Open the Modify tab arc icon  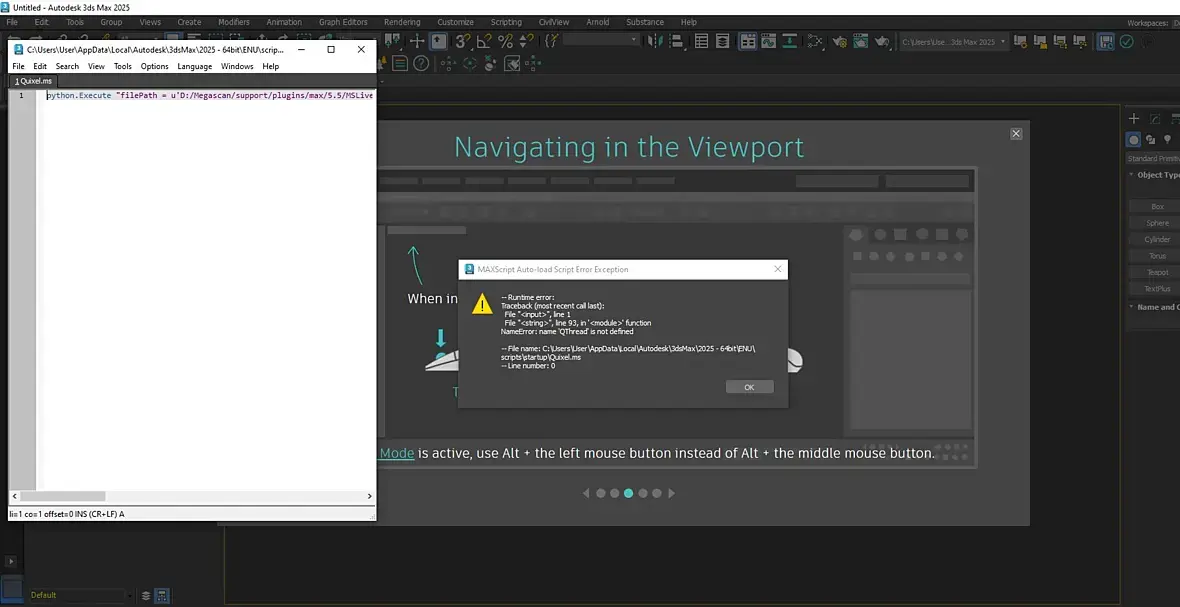[x=1155, y=118]
